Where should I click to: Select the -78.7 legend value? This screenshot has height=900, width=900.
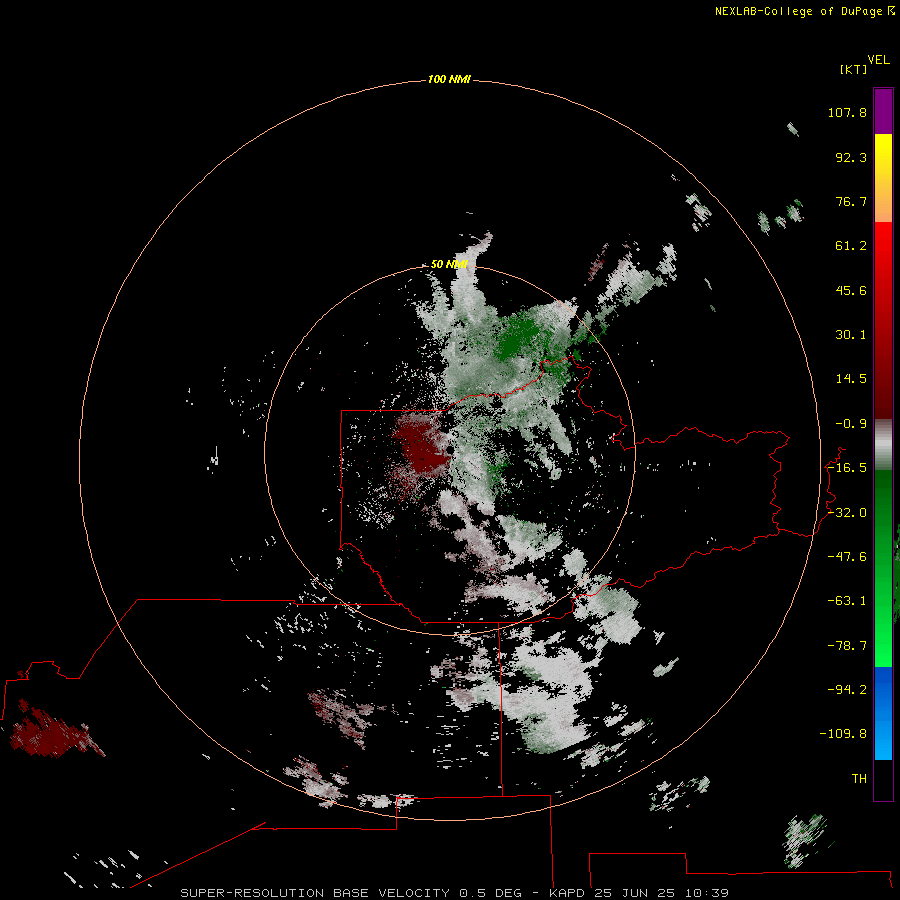[847, 646]
